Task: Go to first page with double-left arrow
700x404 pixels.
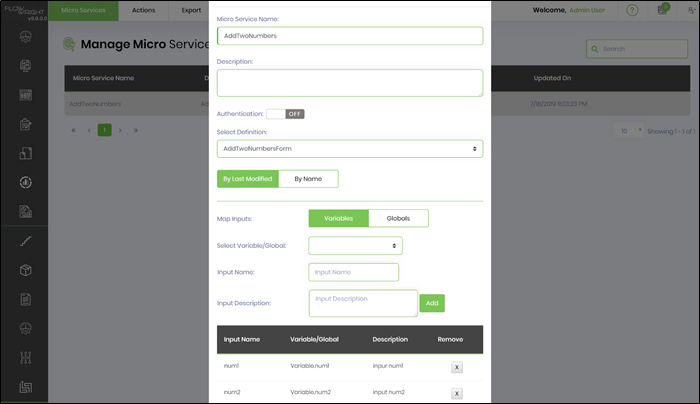Action: (x=73, y=130)
